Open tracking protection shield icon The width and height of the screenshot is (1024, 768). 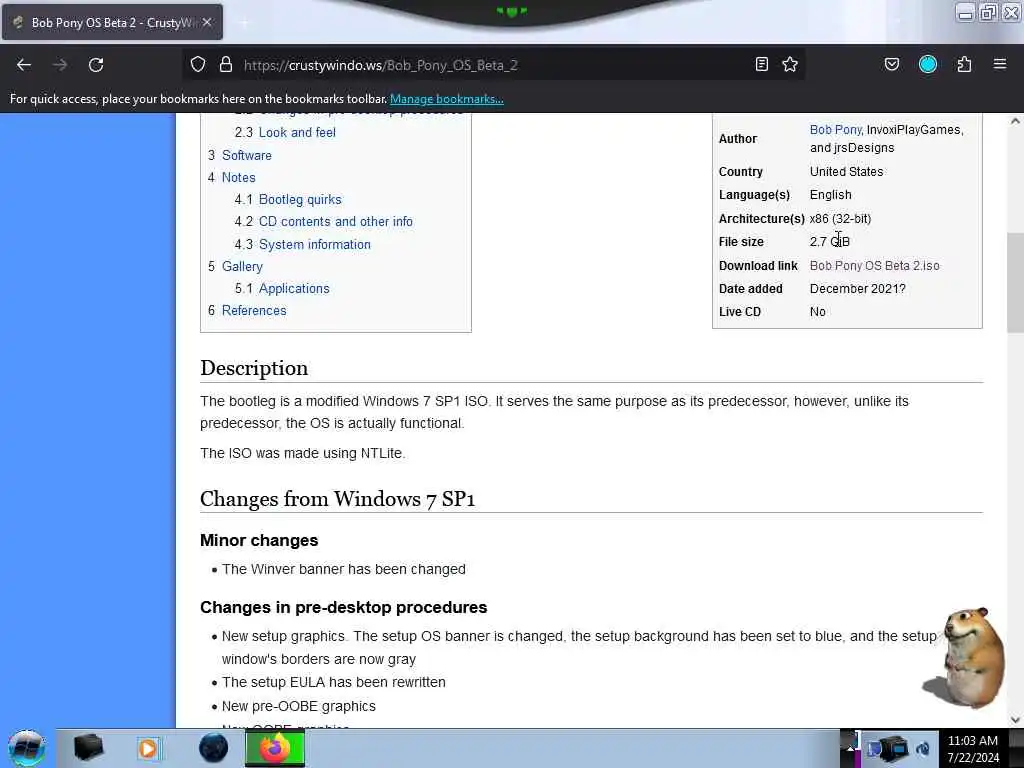click(x=198, y=65)
